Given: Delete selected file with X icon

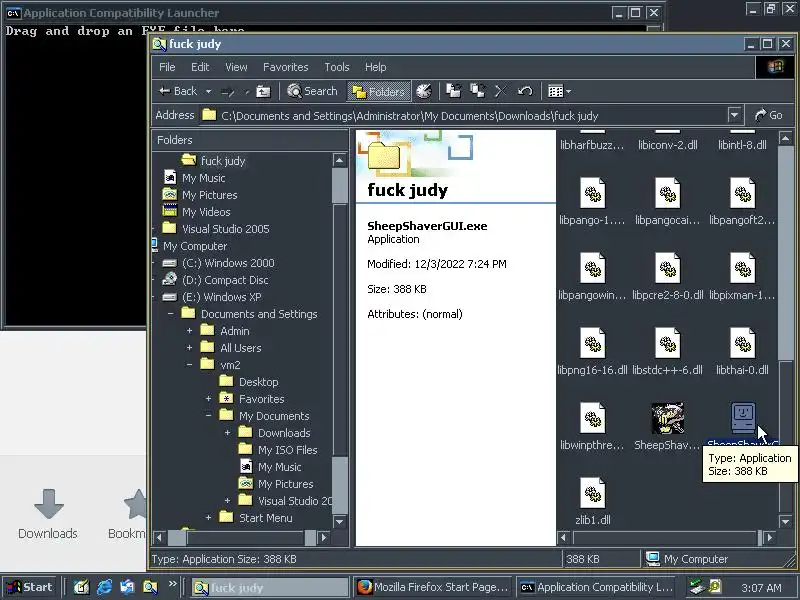Looking at the screenshot, I should tap(501, 91).
